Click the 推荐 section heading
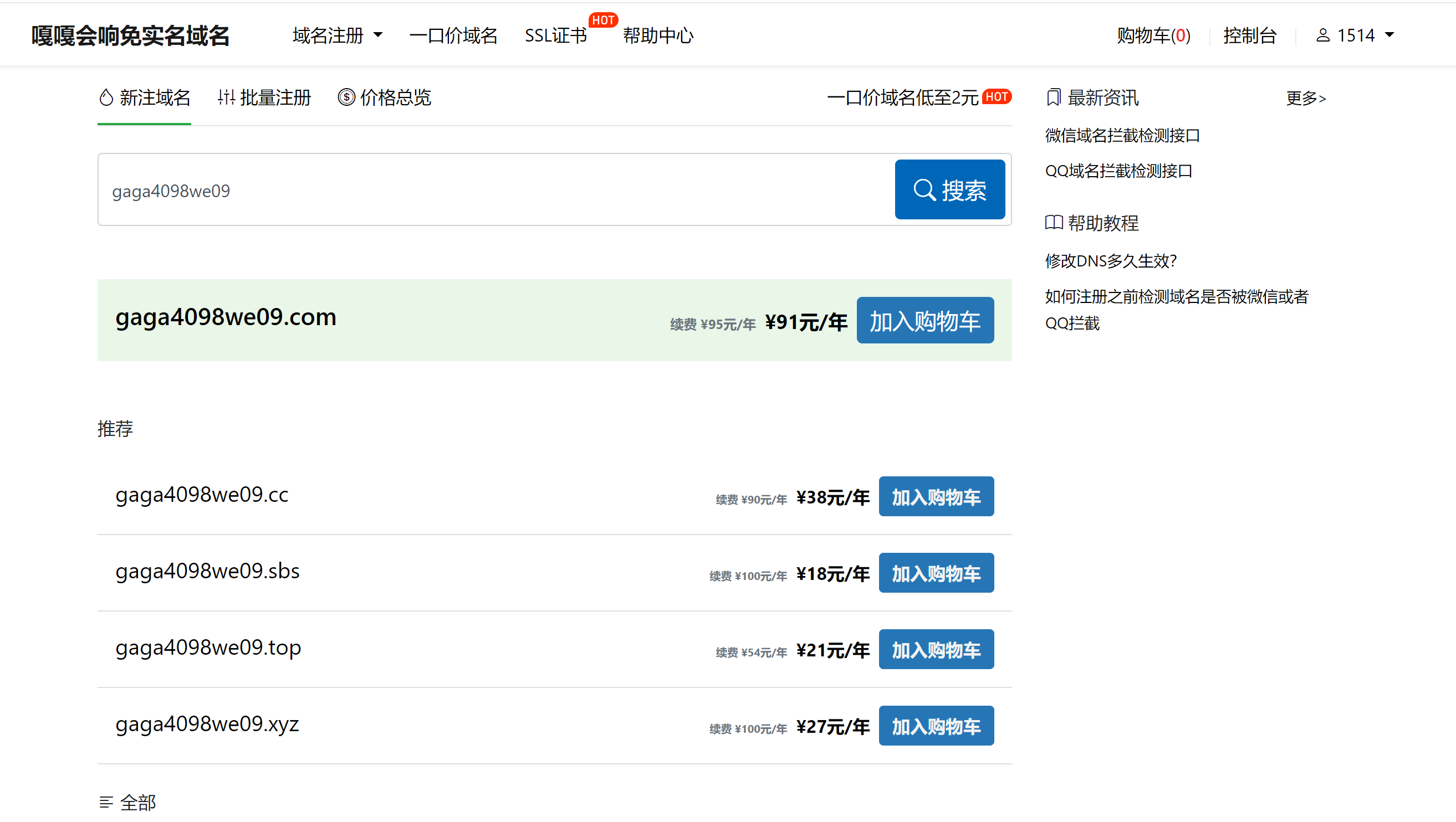 [115, 428]
